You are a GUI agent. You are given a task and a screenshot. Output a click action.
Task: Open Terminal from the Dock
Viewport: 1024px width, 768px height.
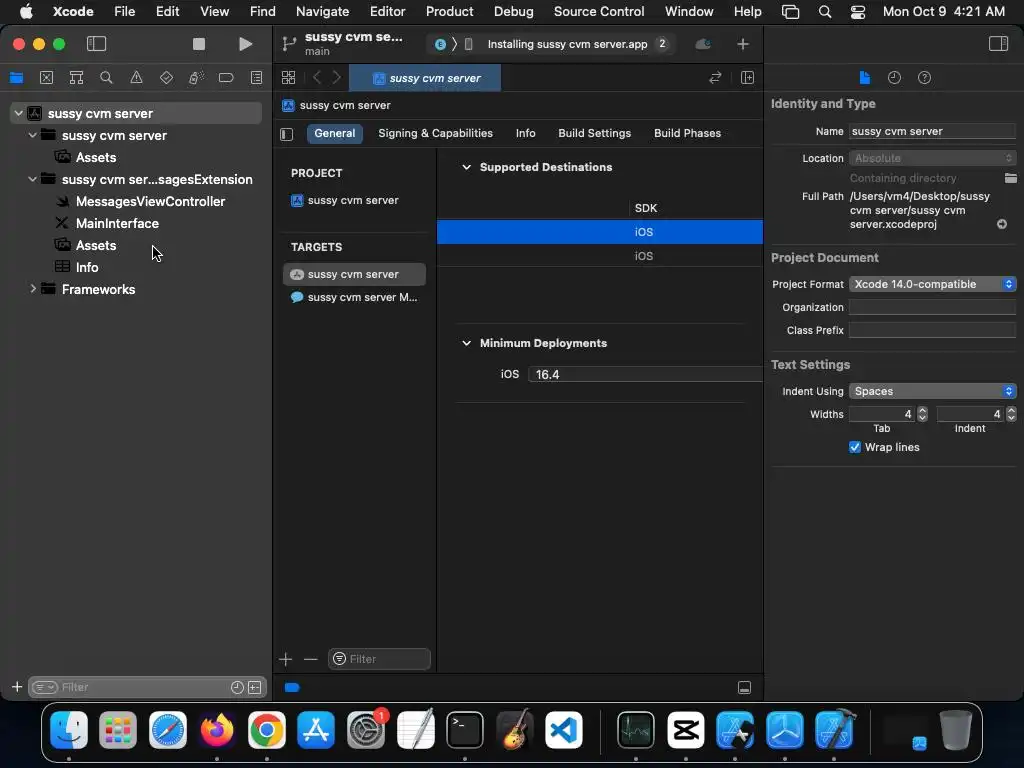[465, 730]
